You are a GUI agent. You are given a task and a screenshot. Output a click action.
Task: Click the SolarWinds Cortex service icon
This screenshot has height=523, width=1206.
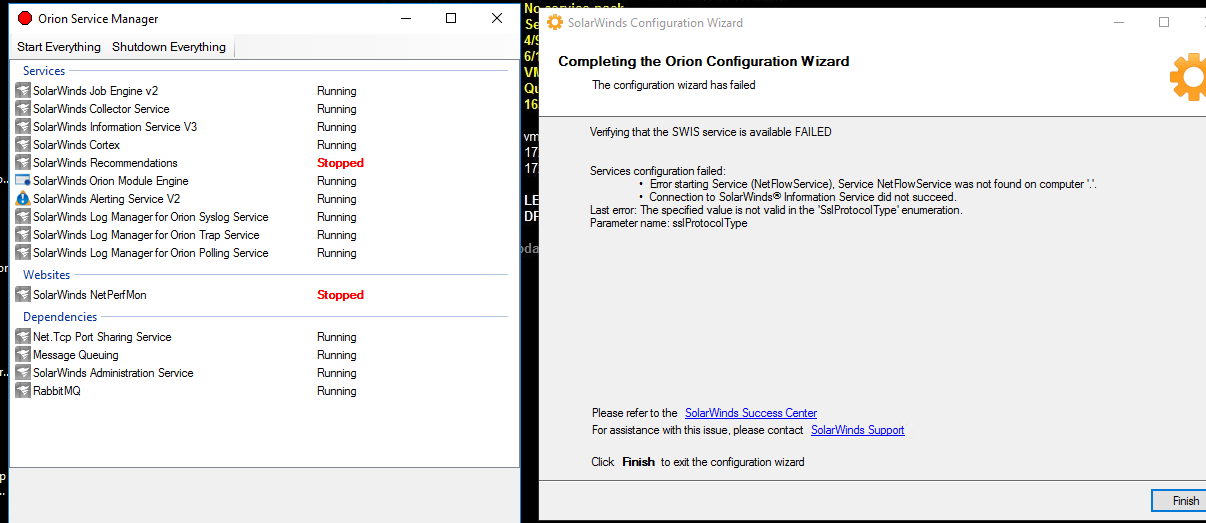pyautogui.click(x=24, y=145)
